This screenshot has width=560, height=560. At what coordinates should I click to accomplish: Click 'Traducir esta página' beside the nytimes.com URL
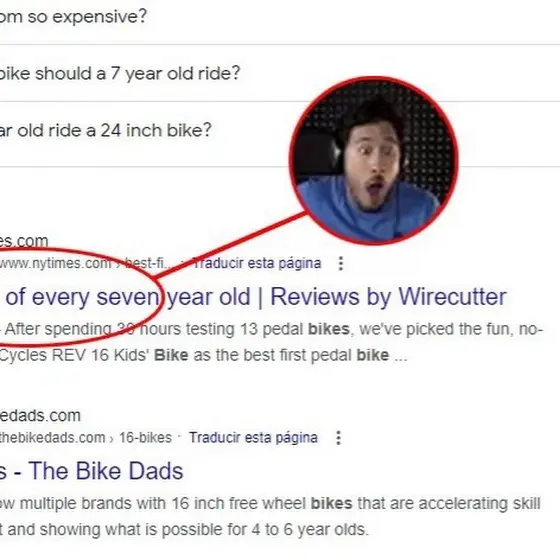coord(258,264)
